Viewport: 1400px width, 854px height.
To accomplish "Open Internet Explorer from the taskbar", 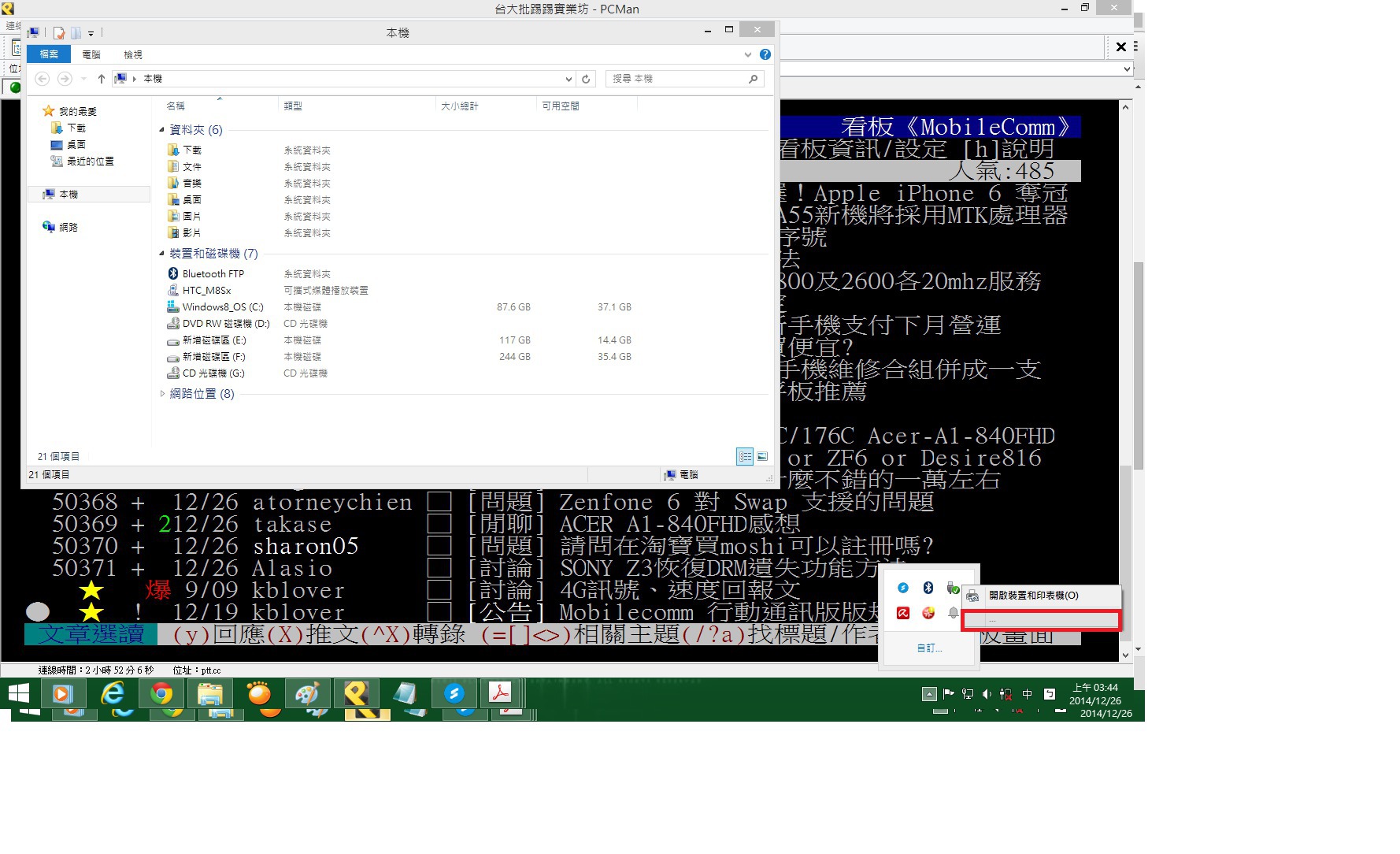I will (x=113, y=693).
